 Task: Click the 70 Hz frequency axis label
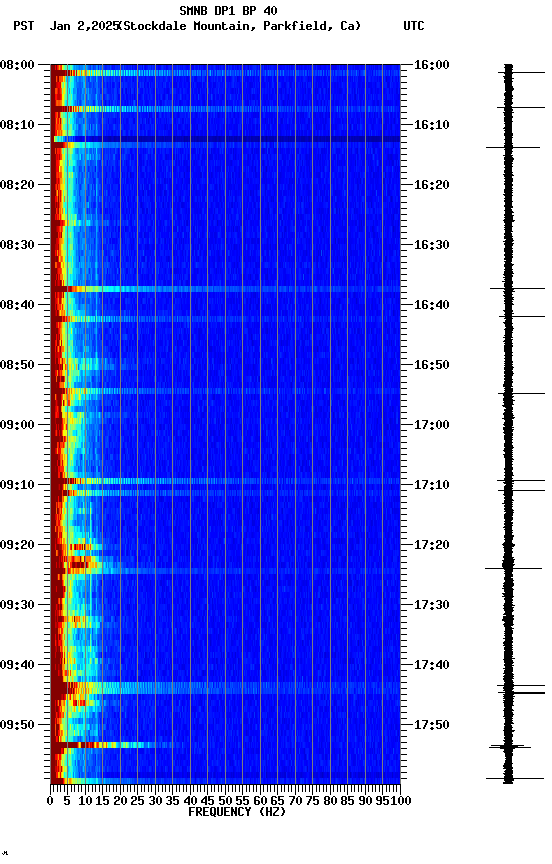pyautogui.click(x=295, y=801)
